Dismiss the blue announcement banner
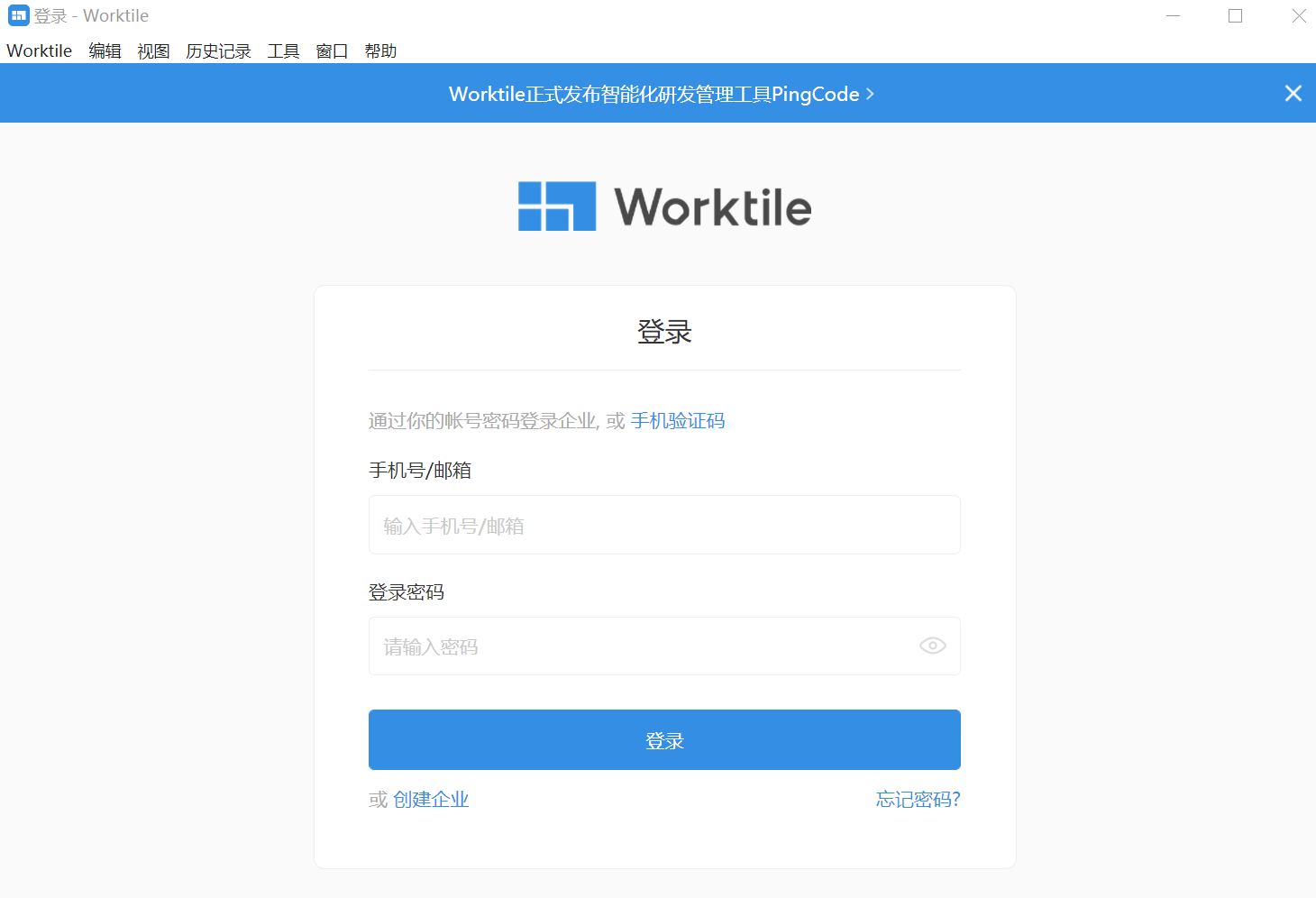 pyautogui.click(x=1293, y=94)
